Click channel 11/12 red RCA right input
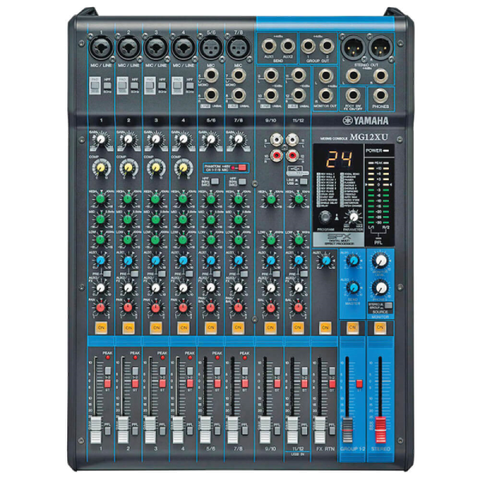Image resolution: width=480 pixels, height=480 pixels. click(292, 155)
